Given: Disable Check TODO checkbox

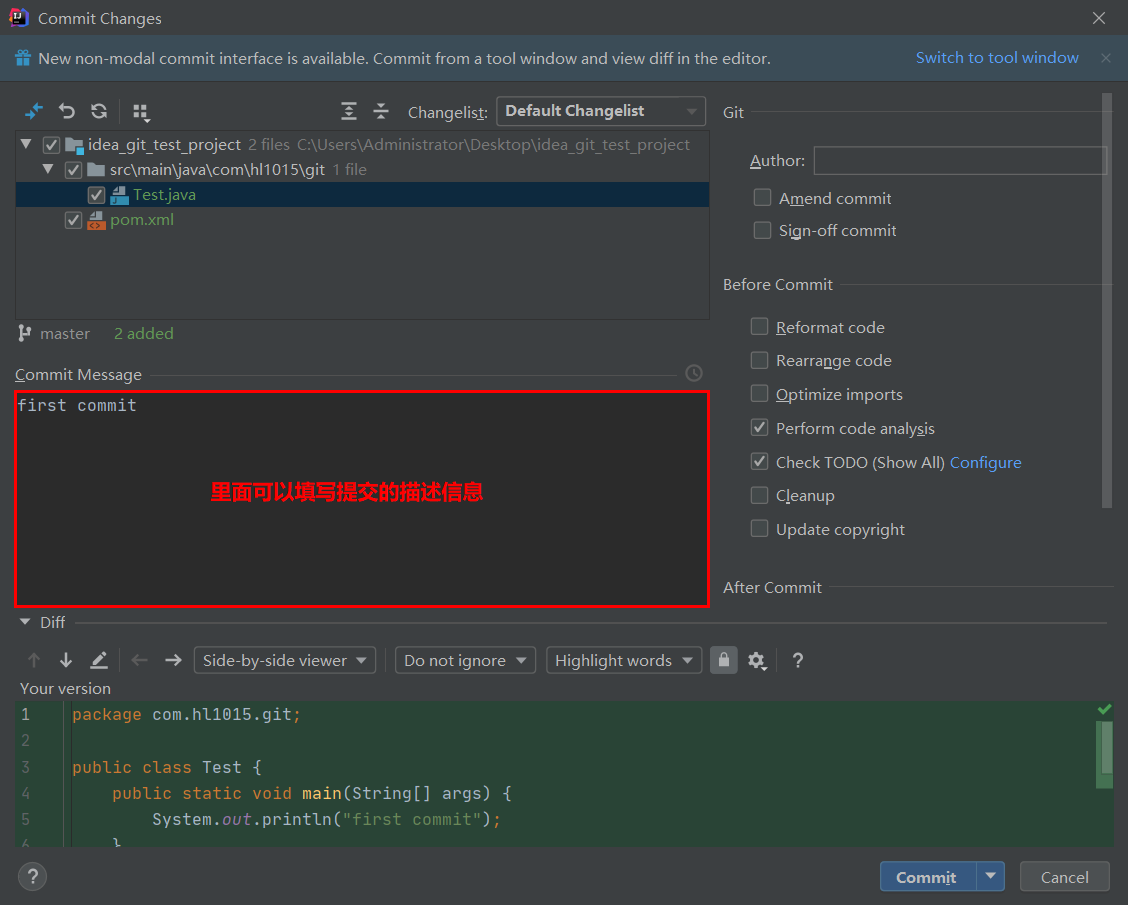Looking at the screenshot, I should pos(759,461).
